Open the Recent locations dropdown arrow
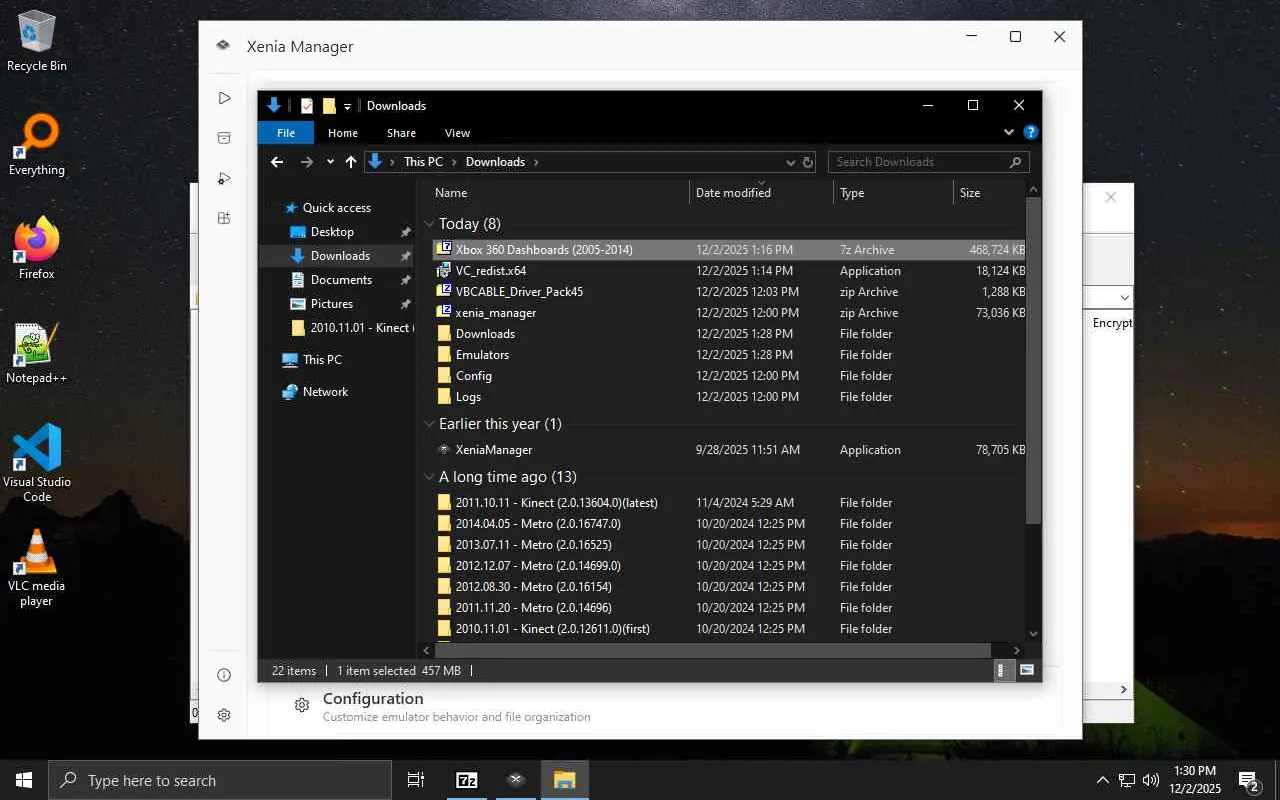Viewport: 1280px width, 800px height. coord(330,162)
